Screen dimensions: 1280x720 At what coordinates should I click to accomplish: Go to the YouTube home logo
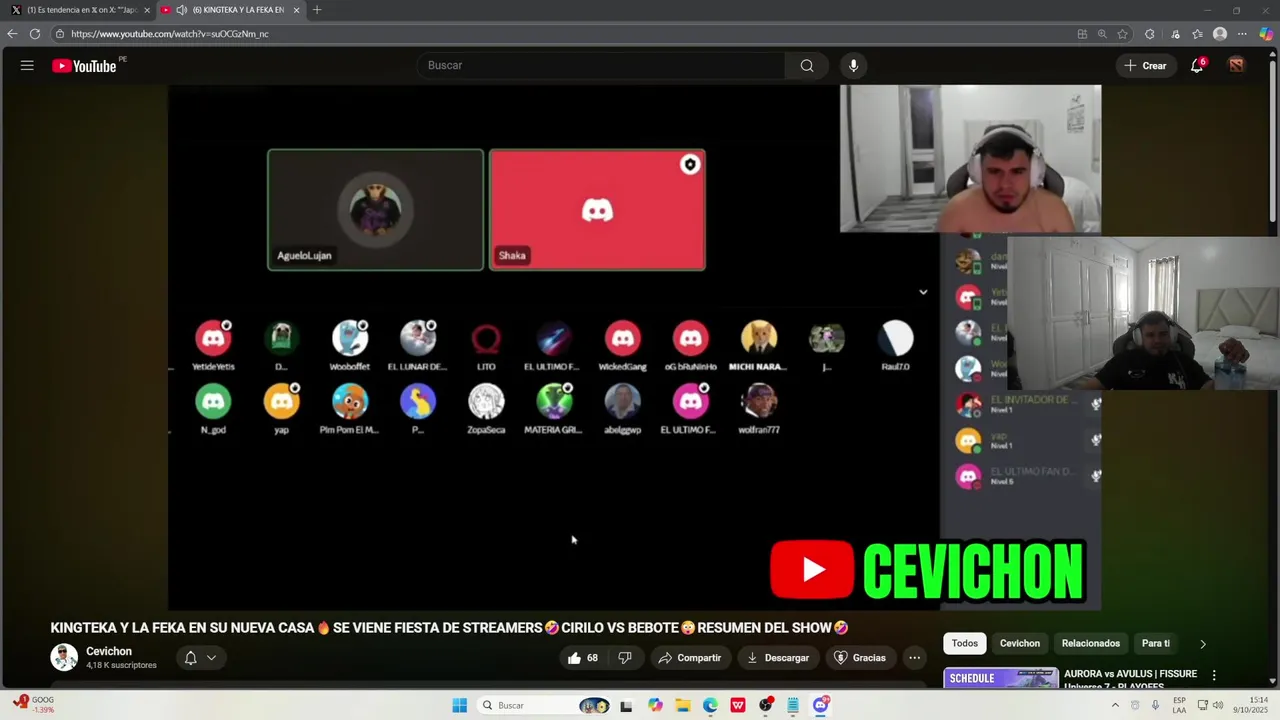(x=85, y=66)
